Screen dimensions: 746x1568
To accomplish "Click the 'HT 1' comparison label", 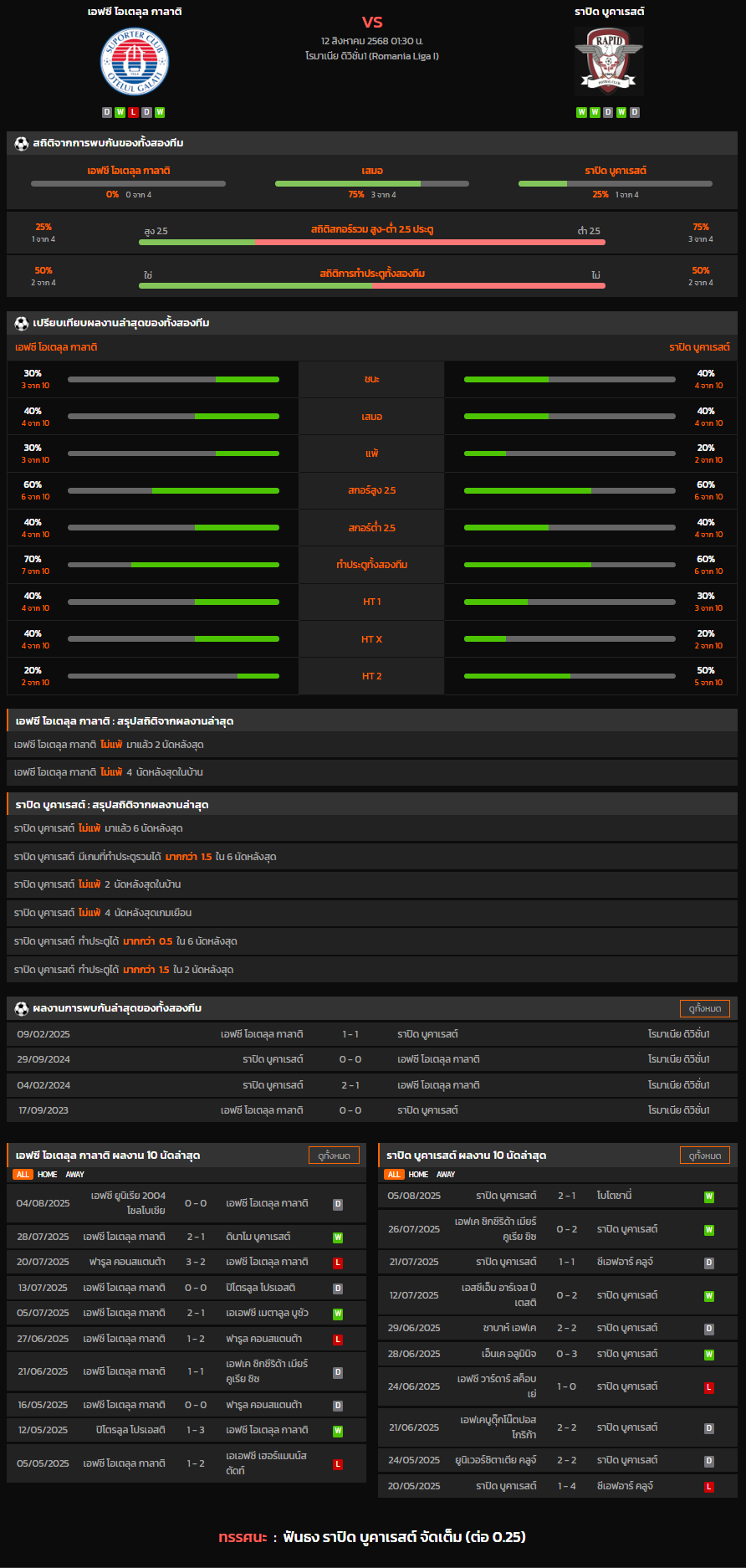I will point(372,602).
